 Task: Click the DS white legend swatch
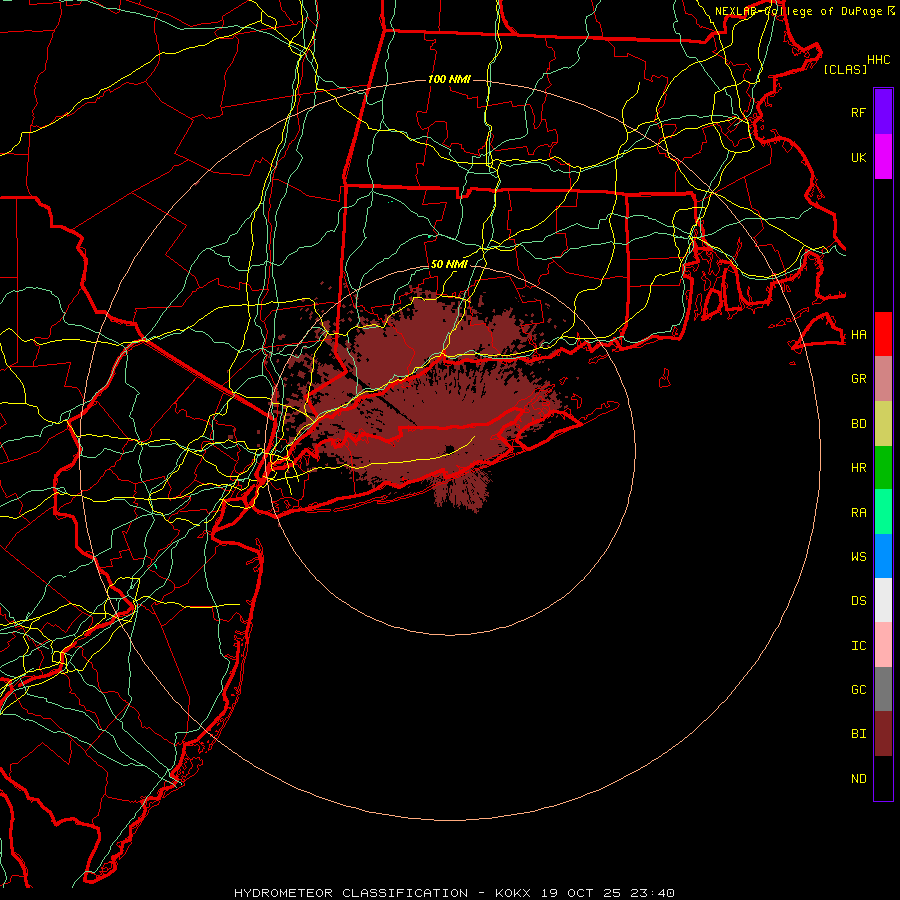click(883, 600)
